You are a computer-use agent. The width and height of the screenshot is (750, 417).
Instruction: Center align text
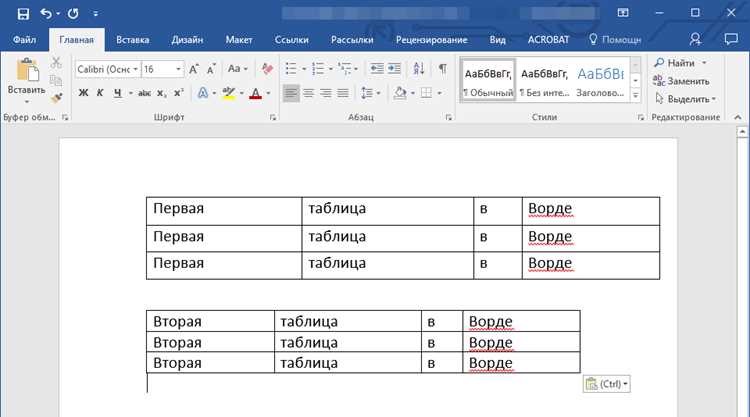click(309, 93)
